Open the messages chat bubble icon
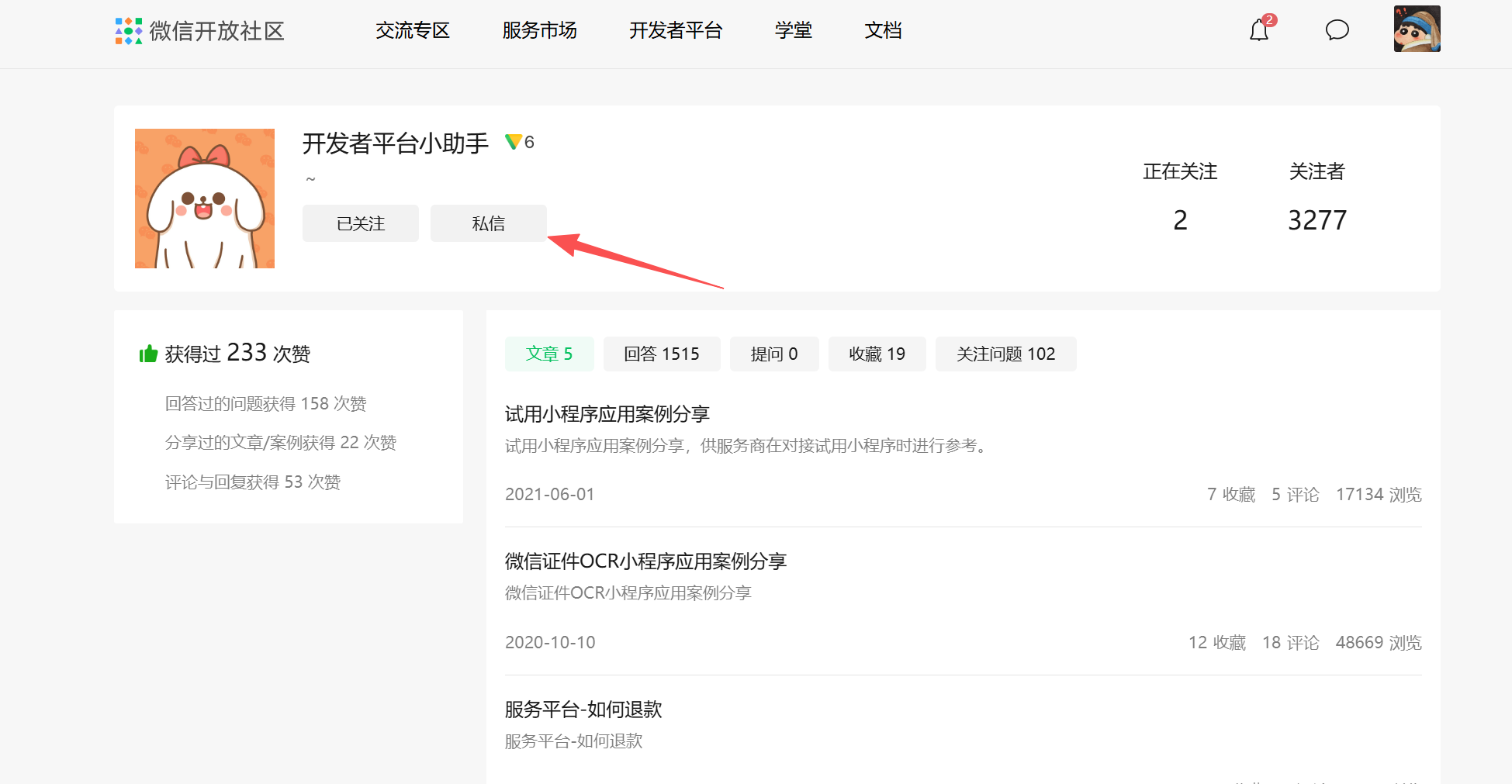 tap(1337, 30)
